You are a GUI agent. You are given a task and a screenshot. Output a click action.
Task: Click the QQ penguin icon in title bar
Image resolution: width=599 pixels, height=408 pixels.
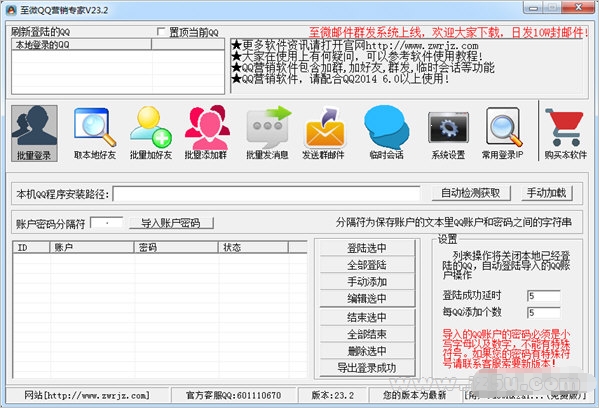point(11,10)
